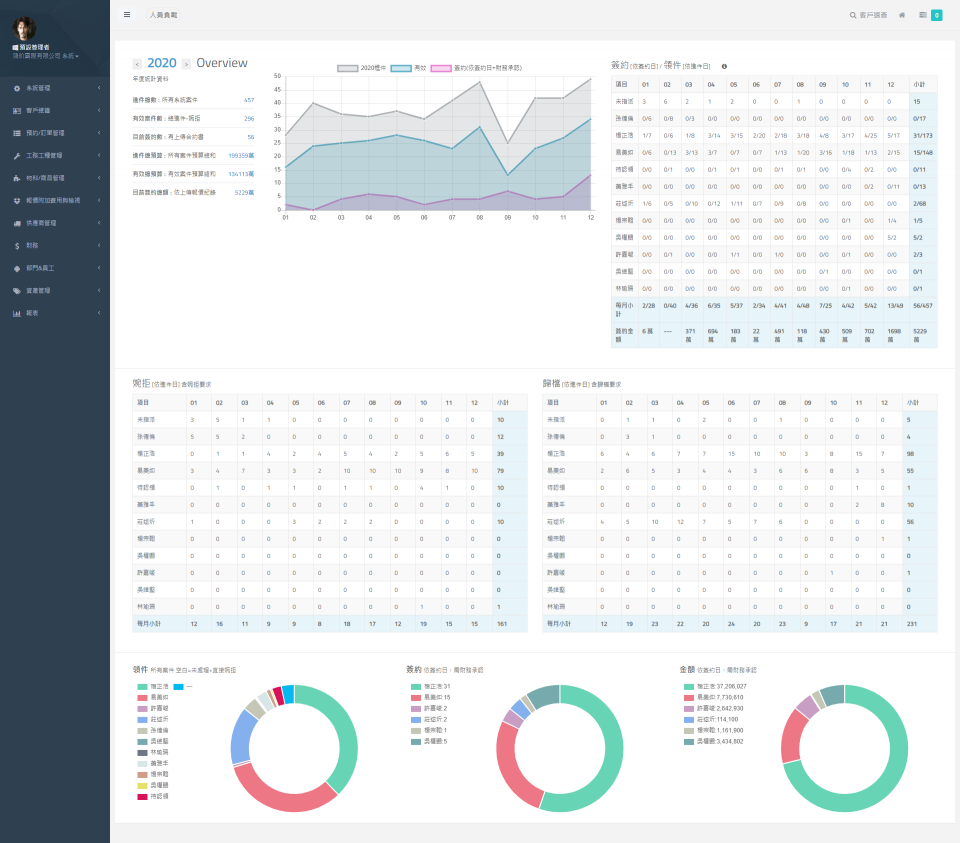Go to next year with the > button
This screenshot has width=960, height=843.
(x=187, y=64)
